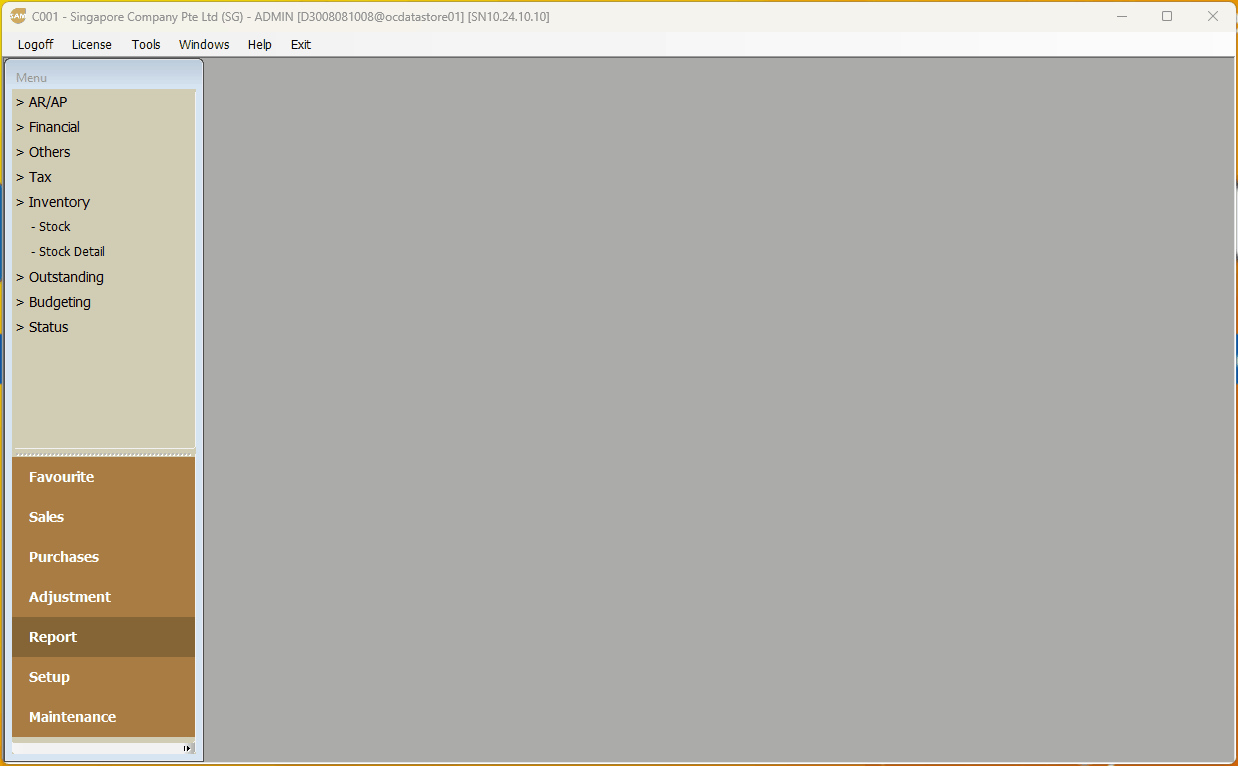This screenshot has height=766, width=1238.
Task: Expand the AR/AP report group
Action: [42, 102]
